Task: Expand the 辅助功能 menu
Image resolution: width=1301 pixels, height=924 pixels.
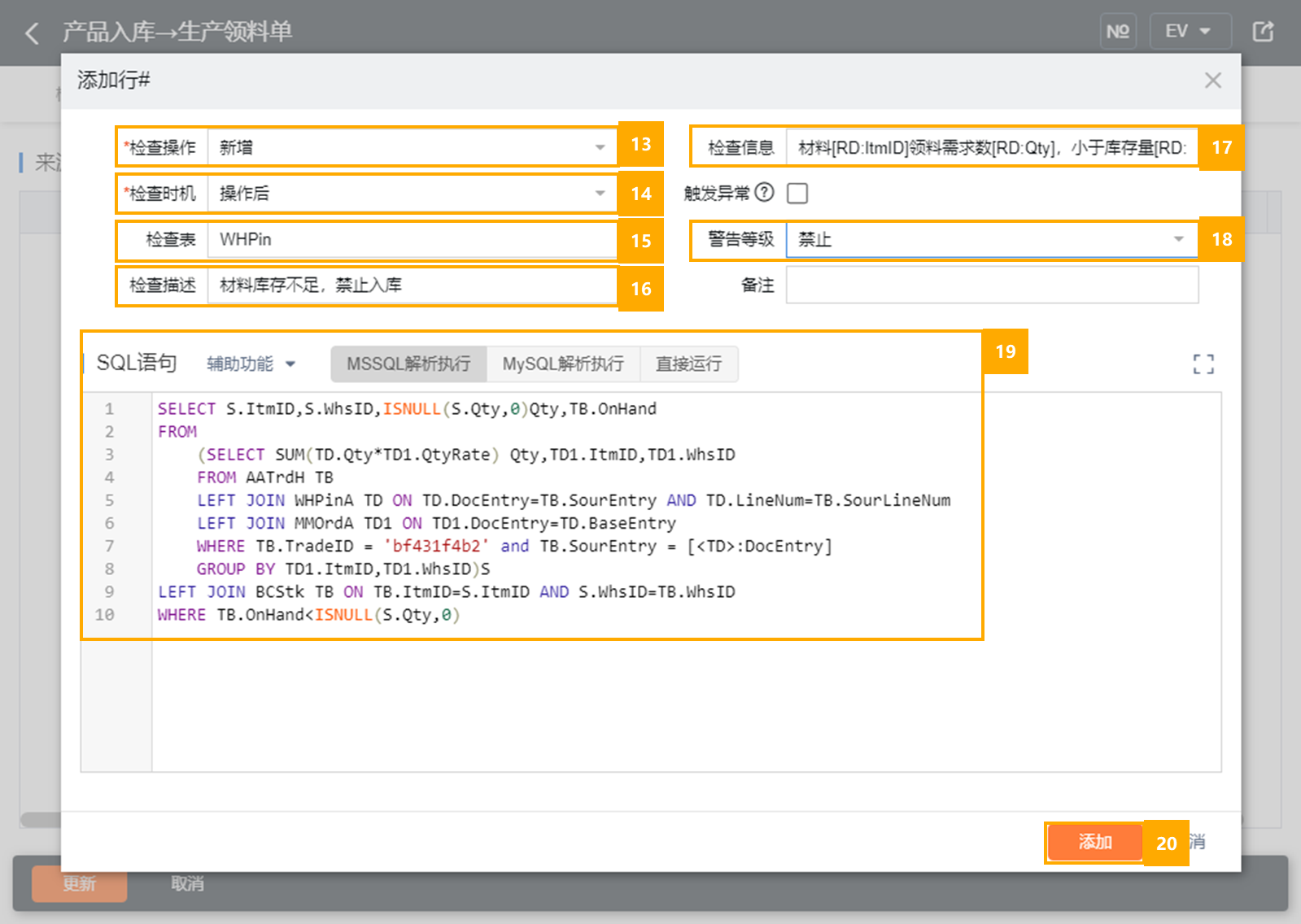Action: tap(251, 364)
